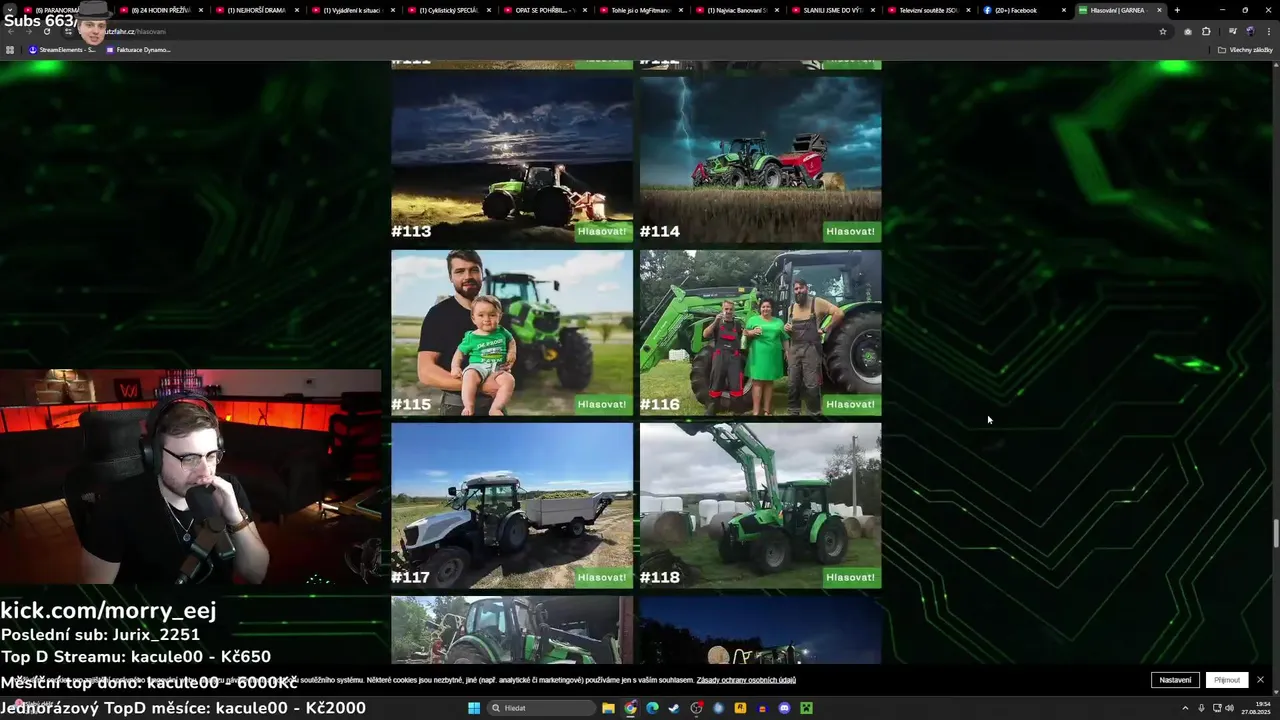Switch to NEJHORŠÍ DRAMA tab
This screenshot has width=1280, height=720.
(x=256, y=10)
